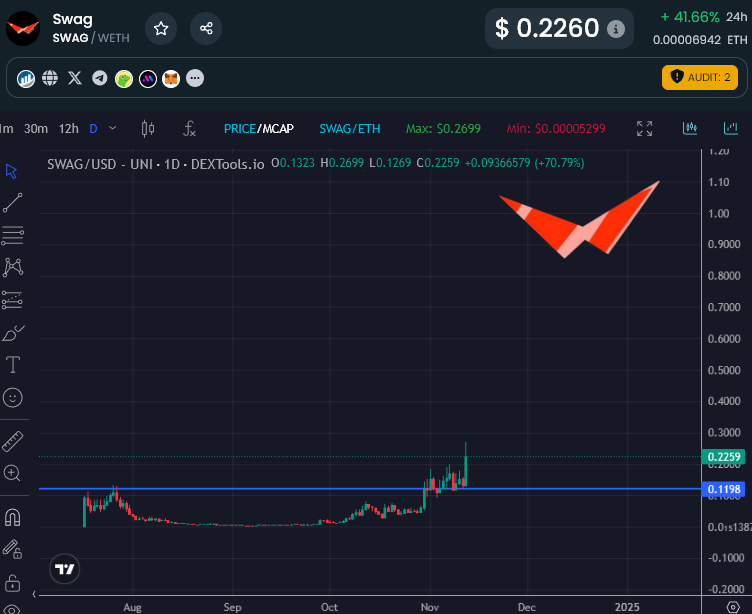Viewport: 752px width, 614px height.
Task: Expand the timeframe dropdown chevron
Action: point(113,128)
